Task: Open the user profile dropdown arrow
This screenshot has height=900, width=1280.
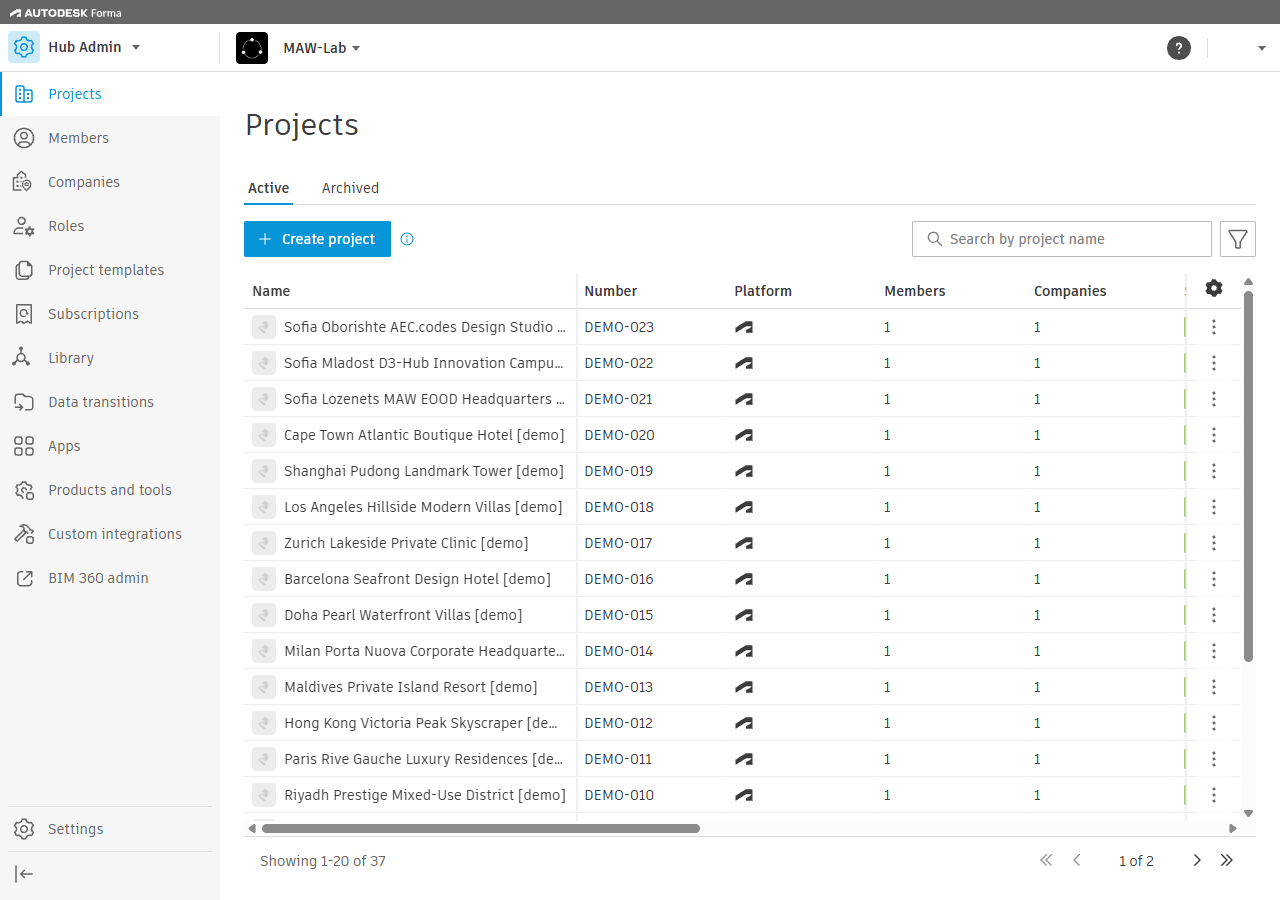Action: click(1262, 48)
